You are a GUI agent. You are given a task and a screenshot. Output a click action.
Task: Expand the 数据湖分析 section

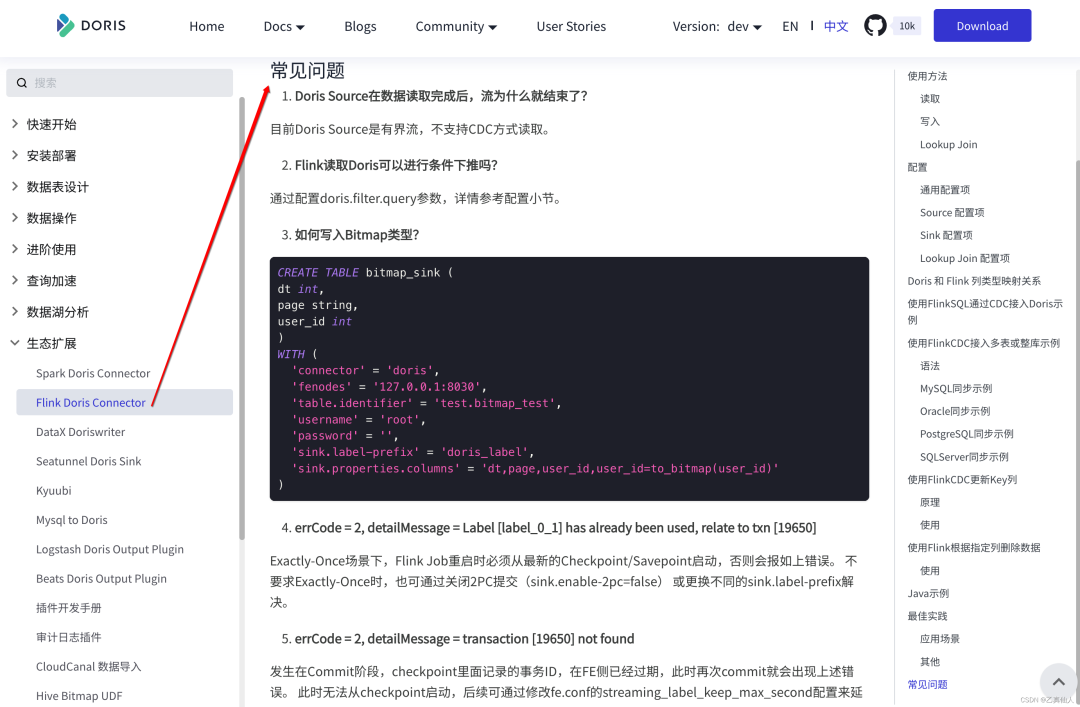coord(58,311)
